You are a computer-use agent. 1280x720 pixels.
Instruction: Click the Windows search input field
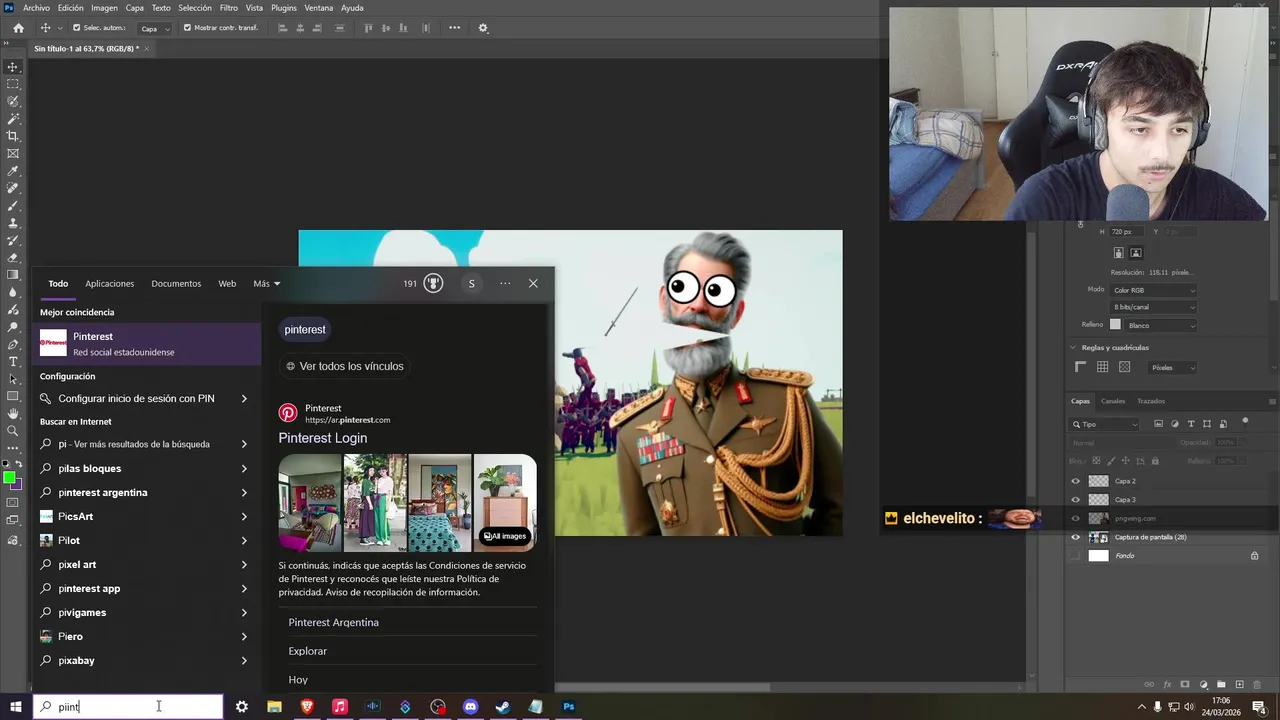(x=128, y=707)
